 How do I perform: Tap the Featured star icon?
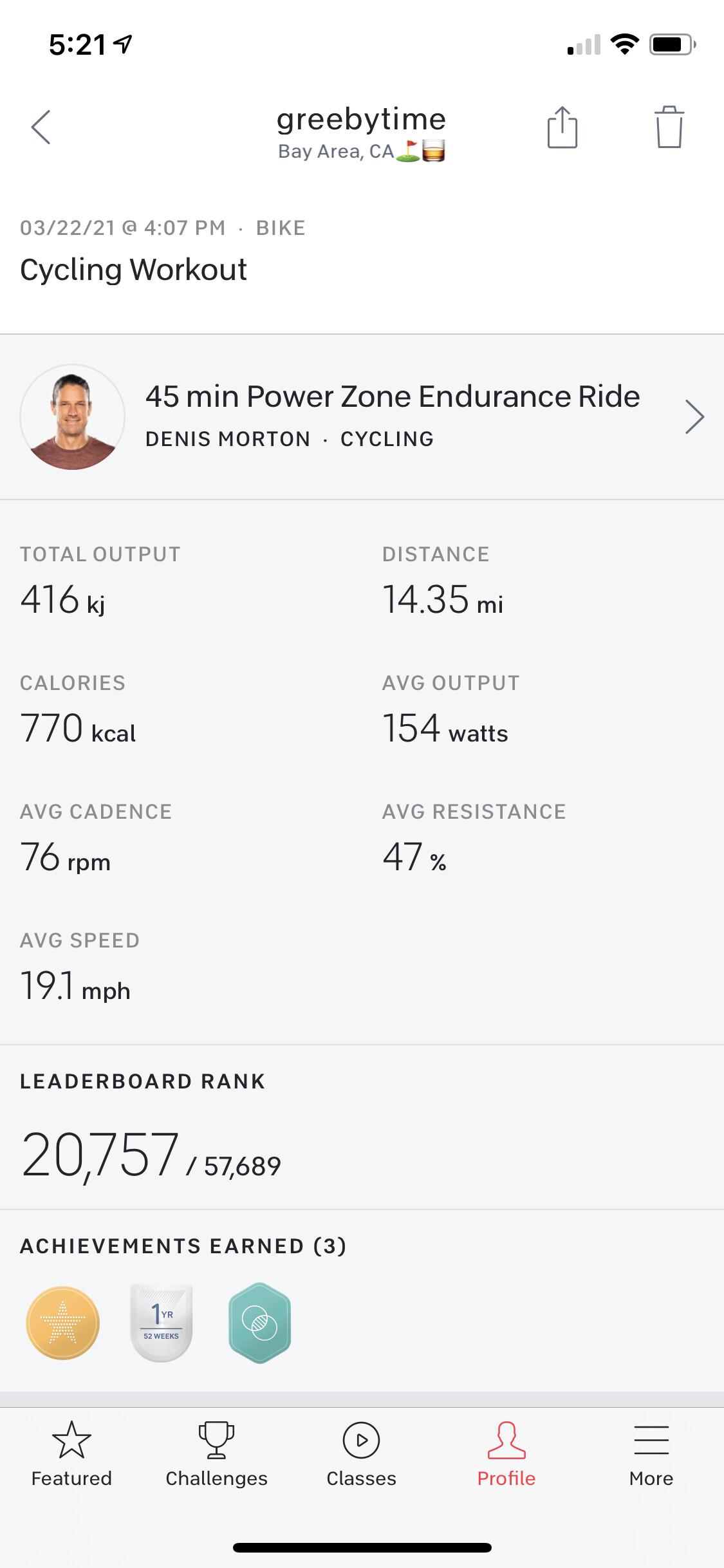tap(71, 1440)
